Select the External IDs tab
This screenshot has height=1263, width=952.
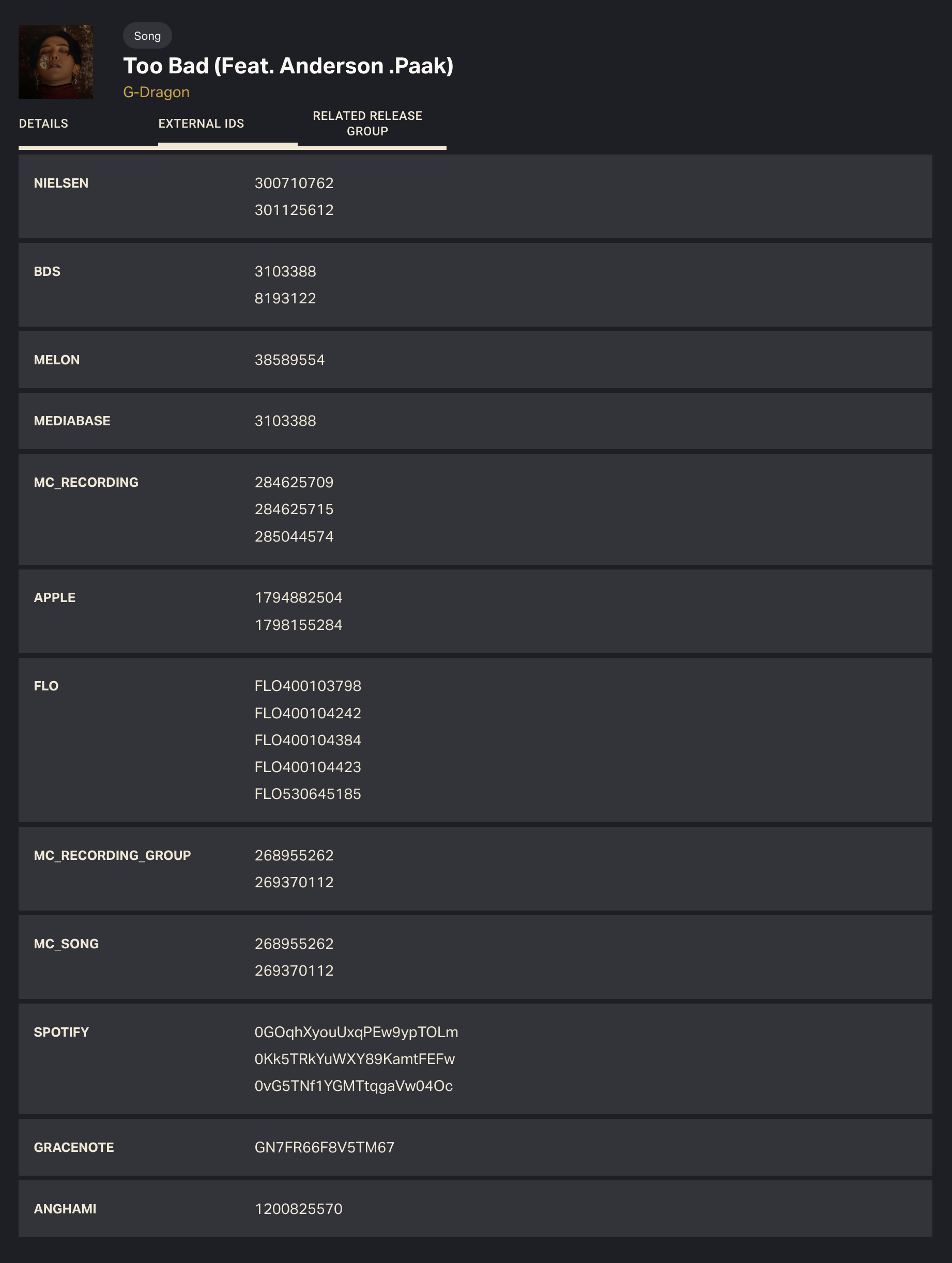[x=201, y=124]
